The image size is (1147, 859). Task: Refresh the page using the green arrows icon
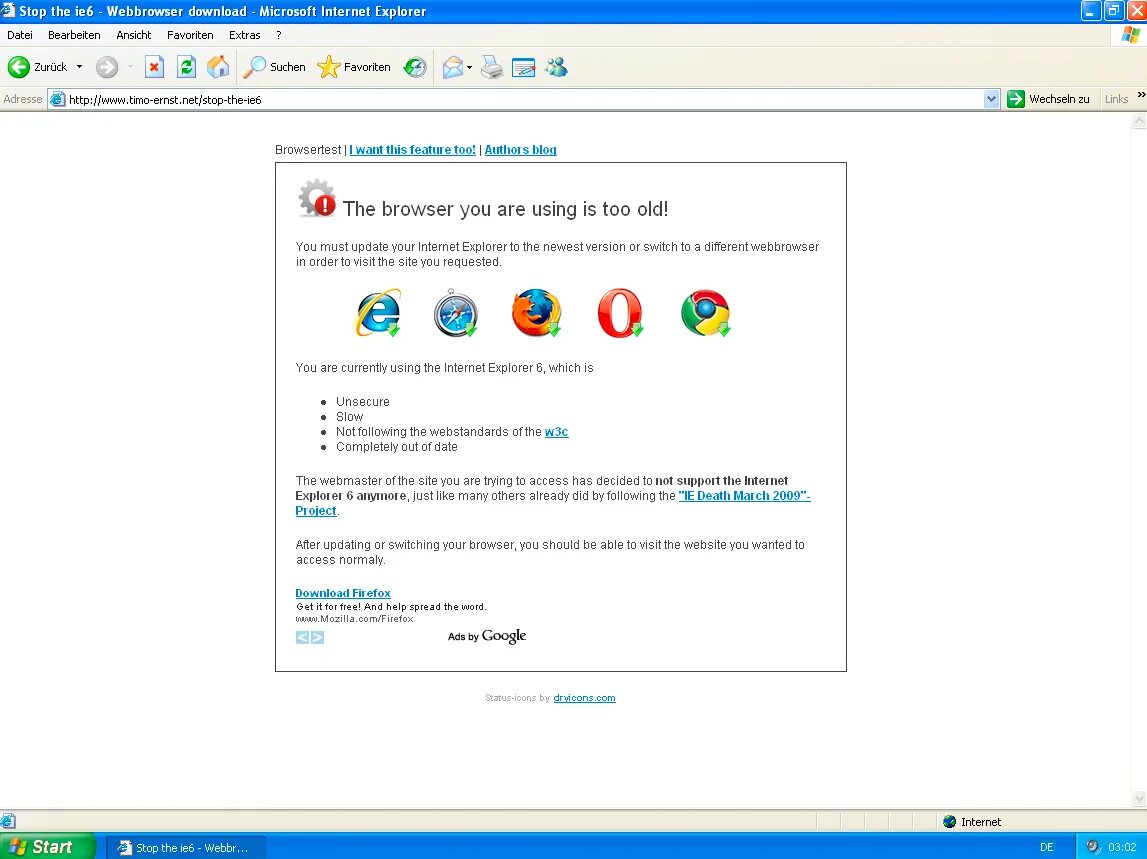pos(187,67)
